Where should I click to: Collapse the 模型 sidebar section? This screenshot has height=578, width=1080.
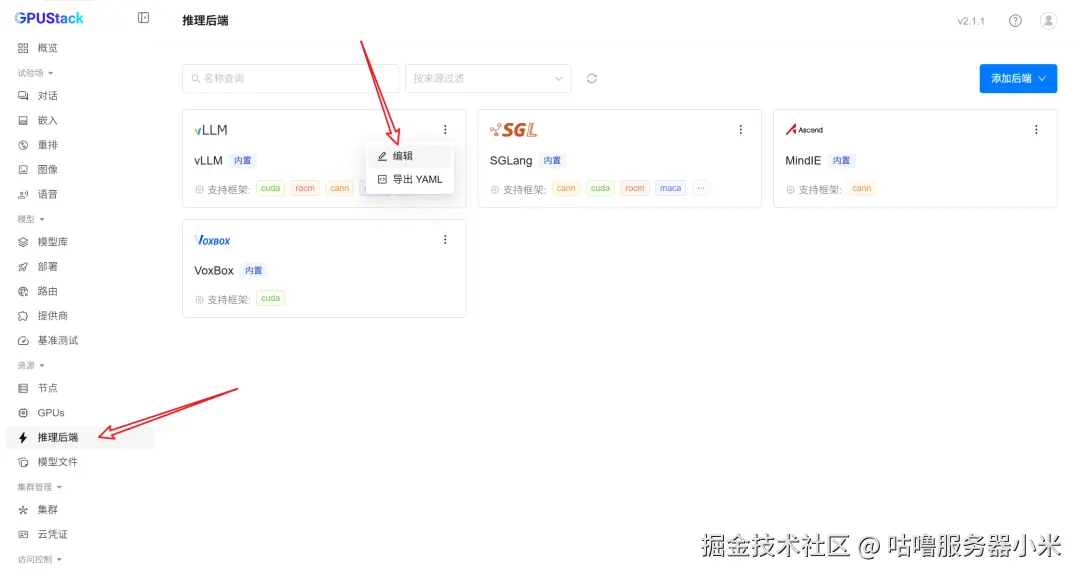[x=31, y=219]
